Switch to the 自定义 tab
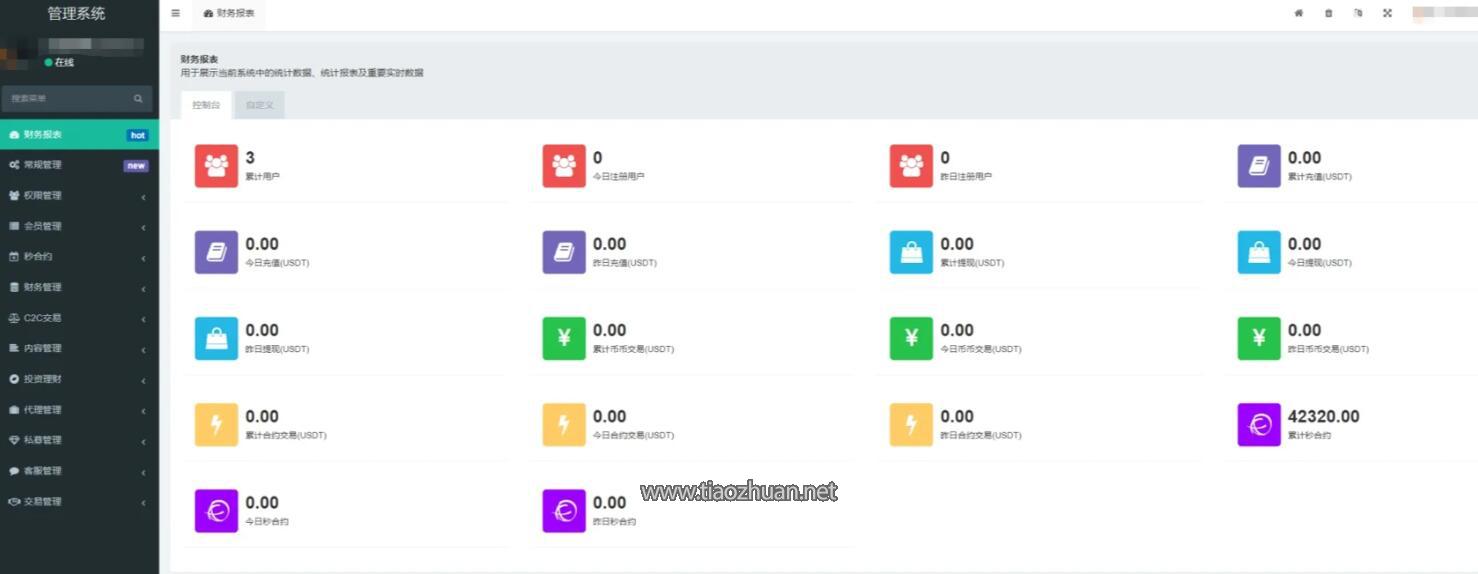The height and width of the screenshot is (574, 1478). pos(260,105)
